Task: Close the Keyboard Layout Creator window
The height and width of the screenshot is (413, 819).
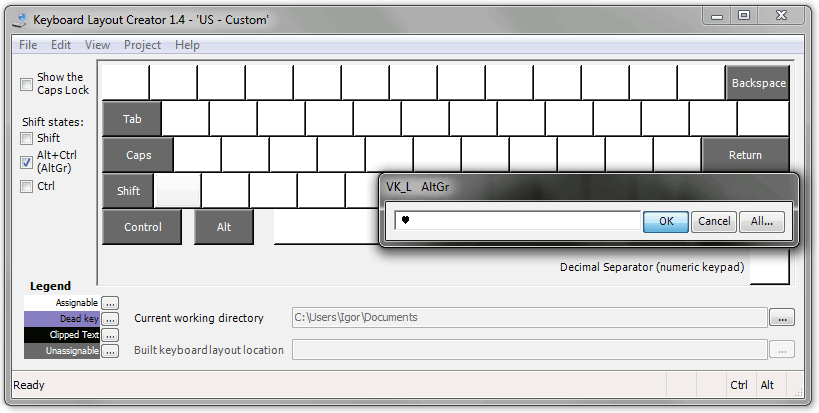Action: click(x=781, y=16)
